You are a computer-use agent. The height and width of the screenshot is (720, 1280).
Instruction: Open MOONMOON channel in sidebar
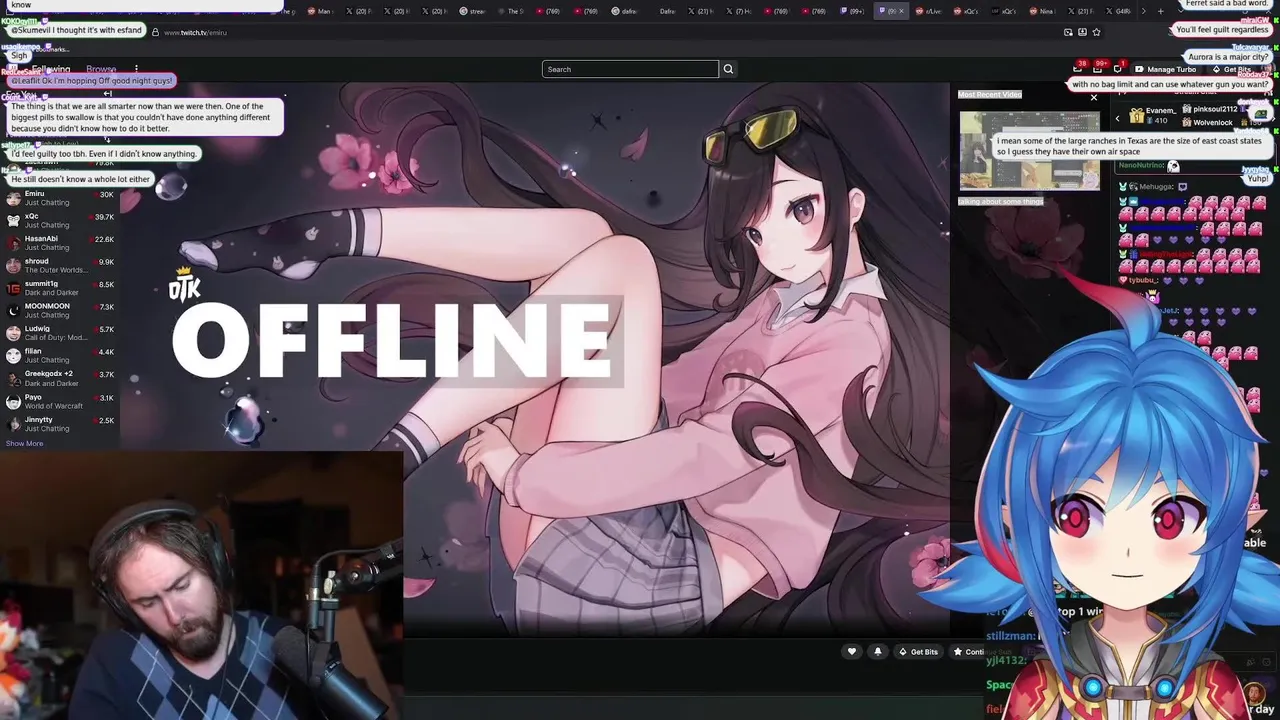pos(60,311)
